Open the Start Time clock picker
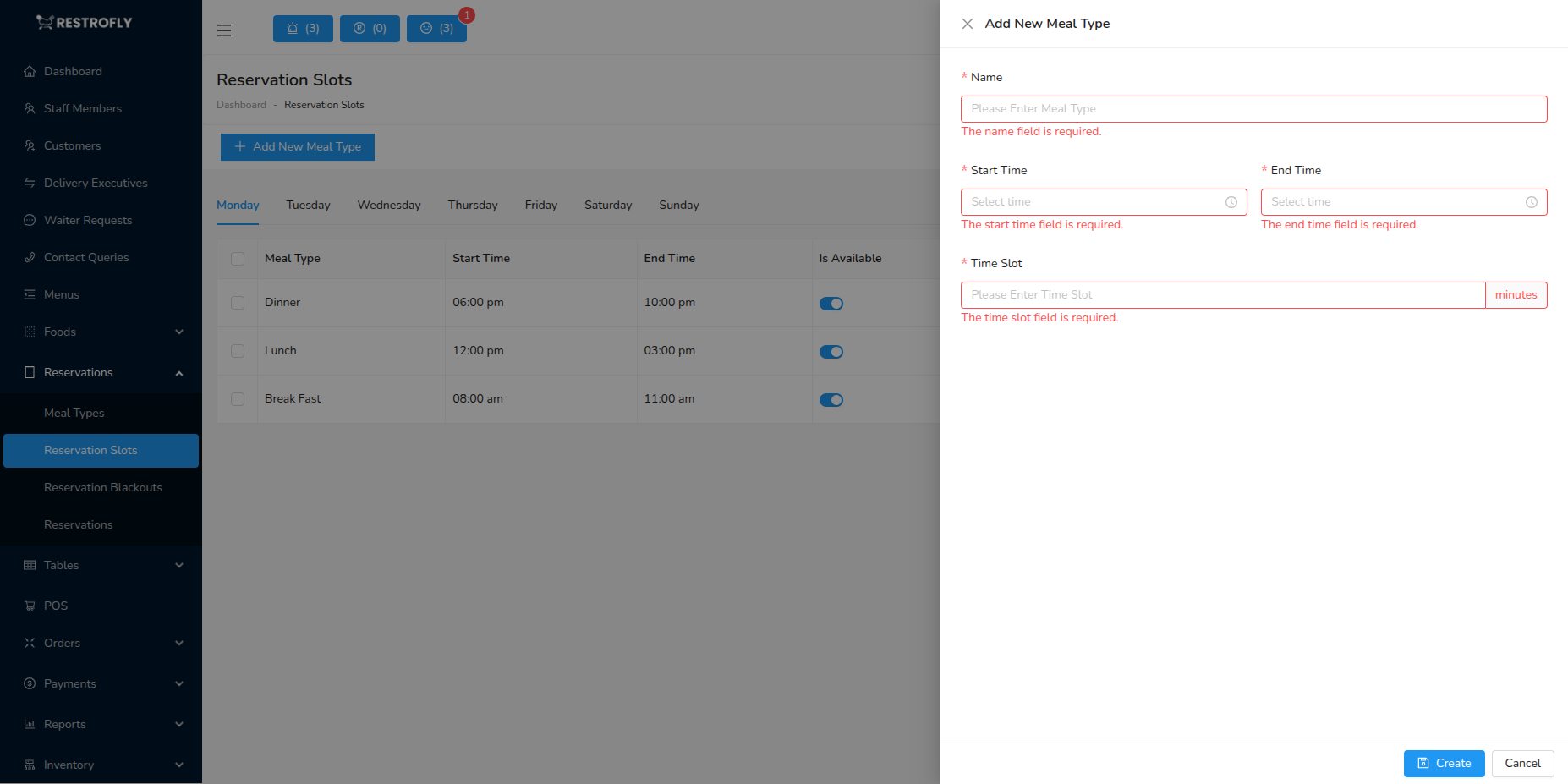The height and width of the screenshot is (784, 1568). 1231,202
